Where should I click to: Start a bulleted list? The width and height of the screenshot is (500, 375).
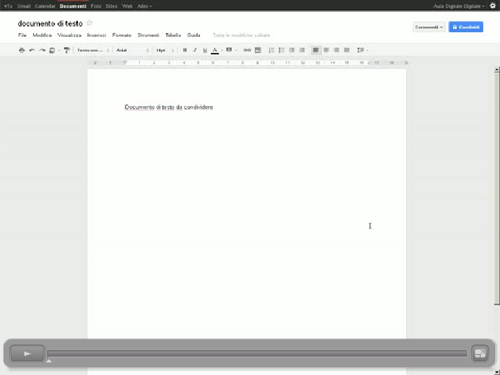tap(281, 50)
